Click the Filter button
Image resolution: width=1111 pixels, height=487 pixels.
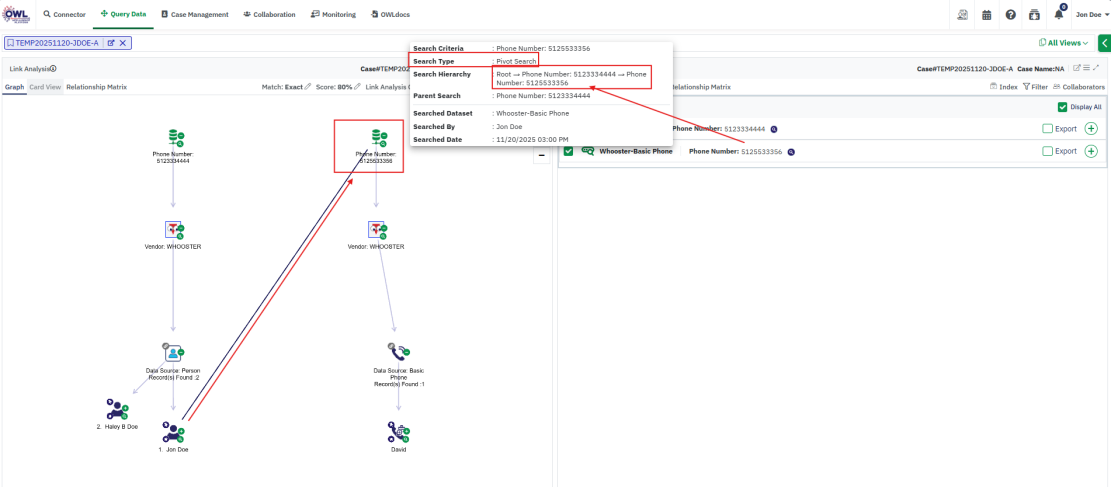1035,87
